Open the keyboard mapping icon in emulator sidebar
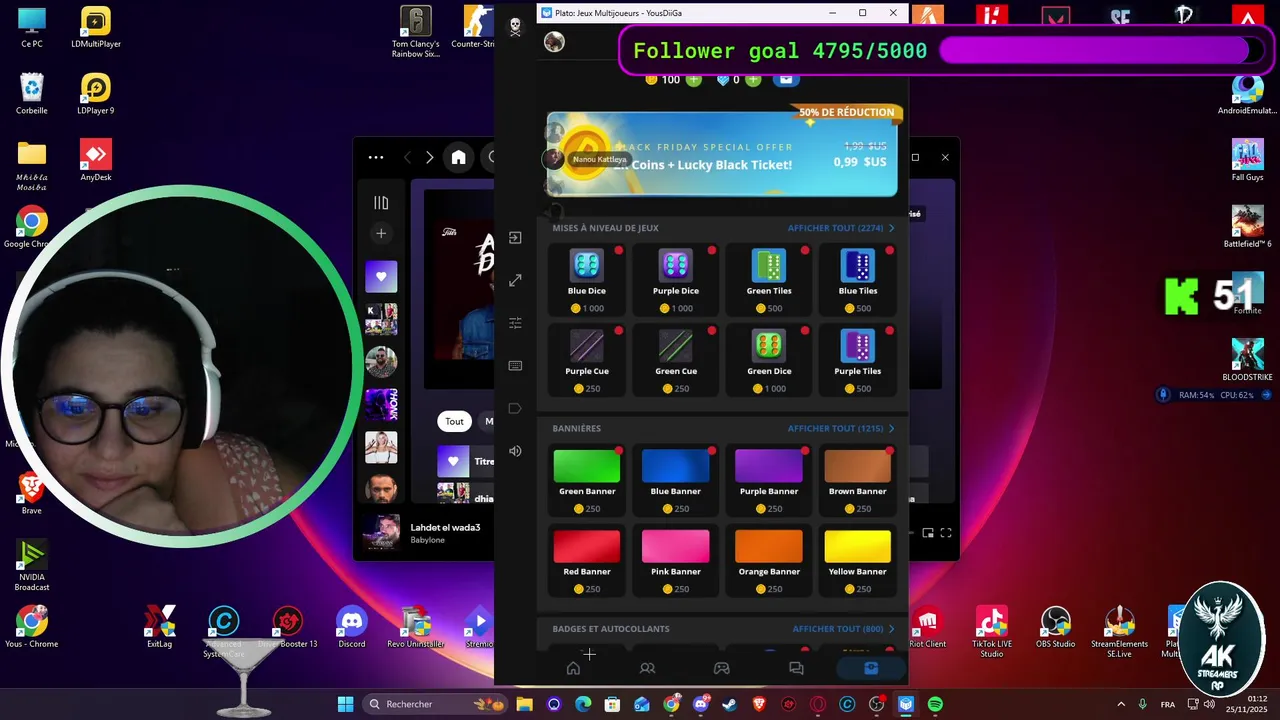 point(515,366)
